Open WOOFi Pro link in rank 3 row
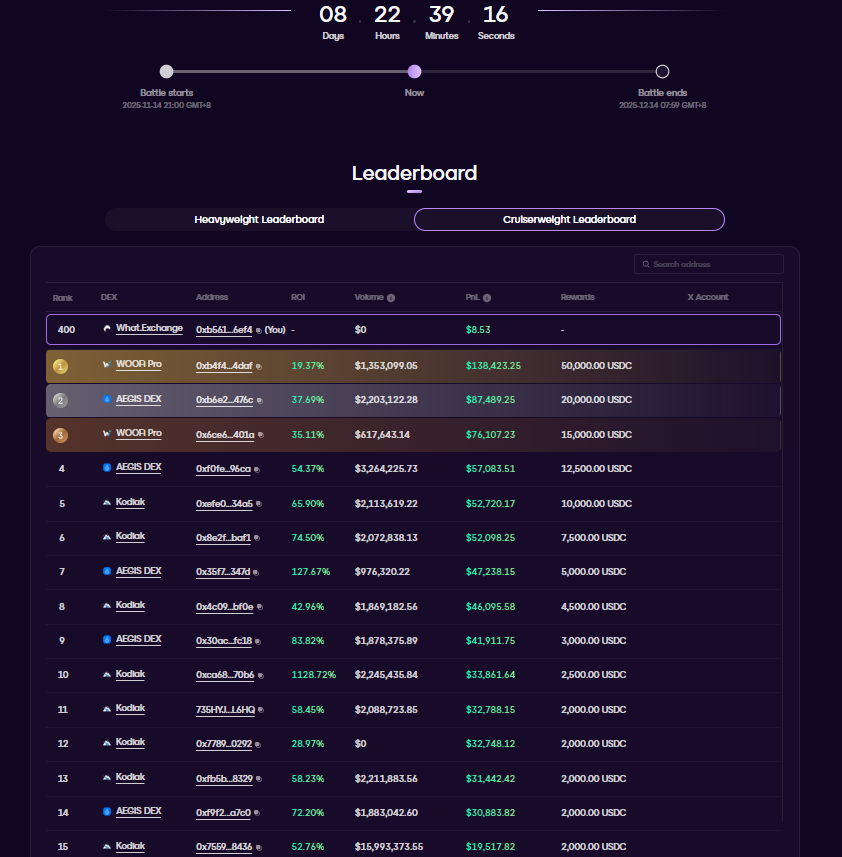This screenshot has width=842, height=857. coord(139,433)
